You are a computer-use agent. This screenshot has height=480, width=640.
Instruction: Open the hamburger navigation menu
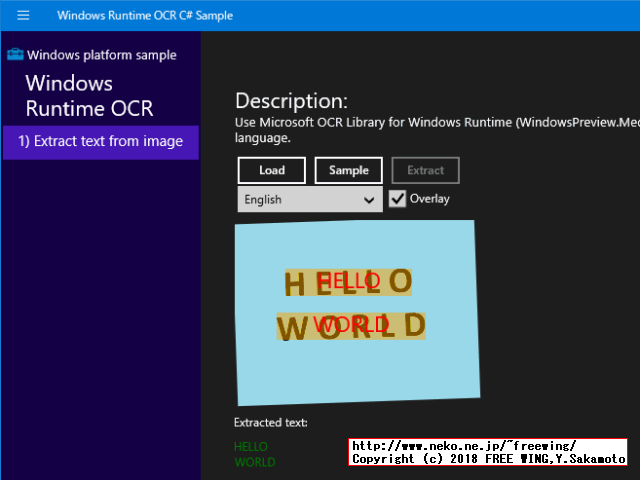[23, 16]
